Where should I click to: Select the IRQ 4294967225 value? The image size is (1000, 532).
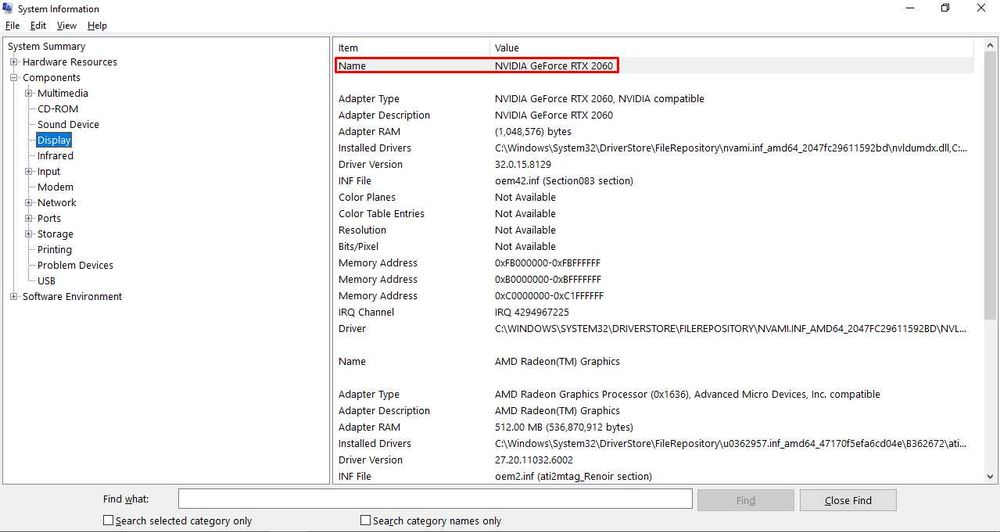(x=532, y=313)
